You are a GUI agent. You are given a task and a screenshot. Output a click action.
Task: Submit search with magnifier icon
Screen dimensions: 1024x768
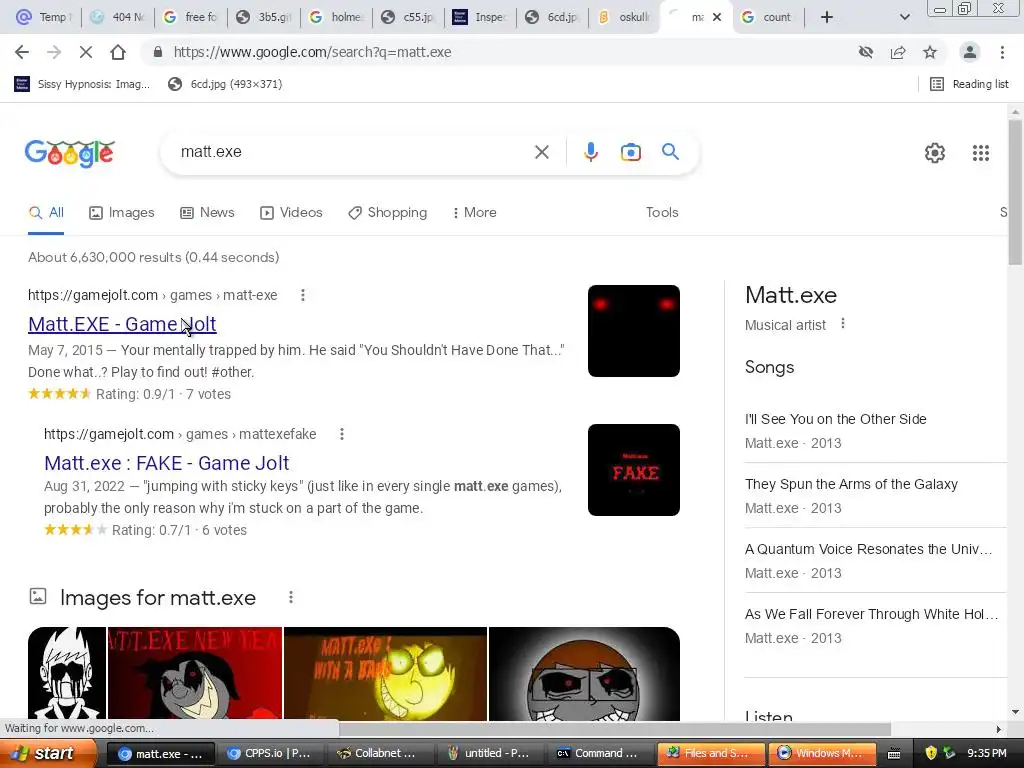(670, 152)
